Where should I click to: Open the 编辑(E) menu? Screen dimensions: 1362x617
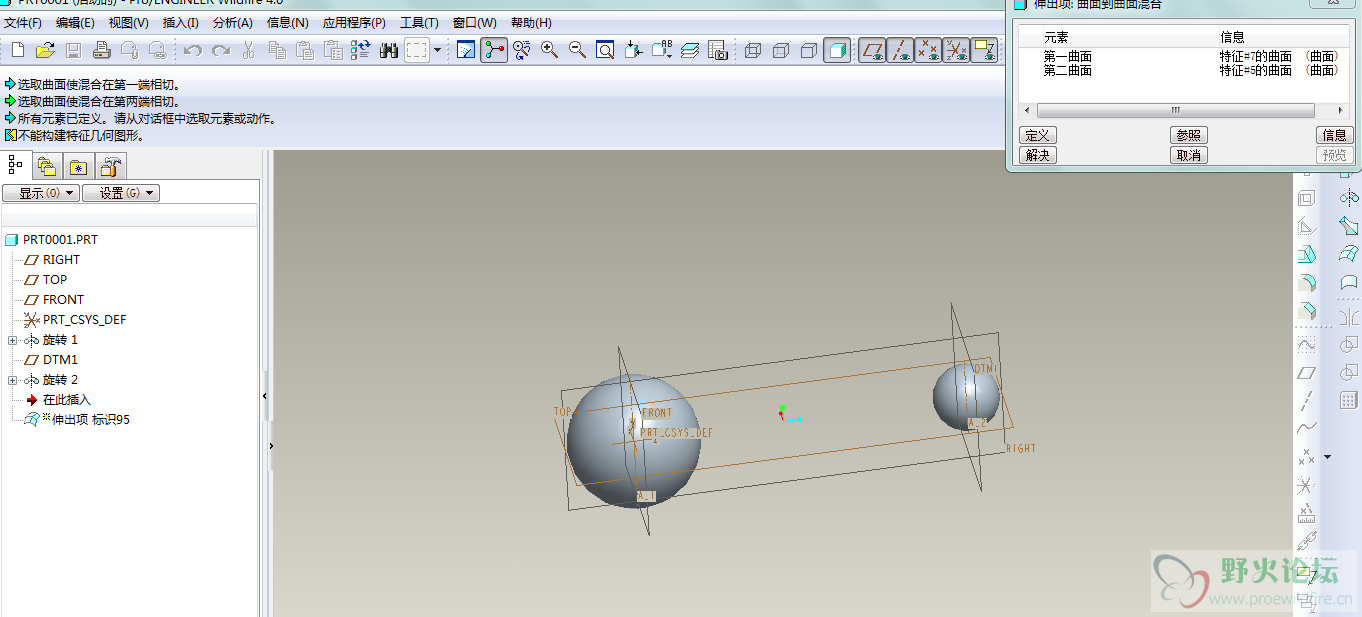click(x=75, y=22)
